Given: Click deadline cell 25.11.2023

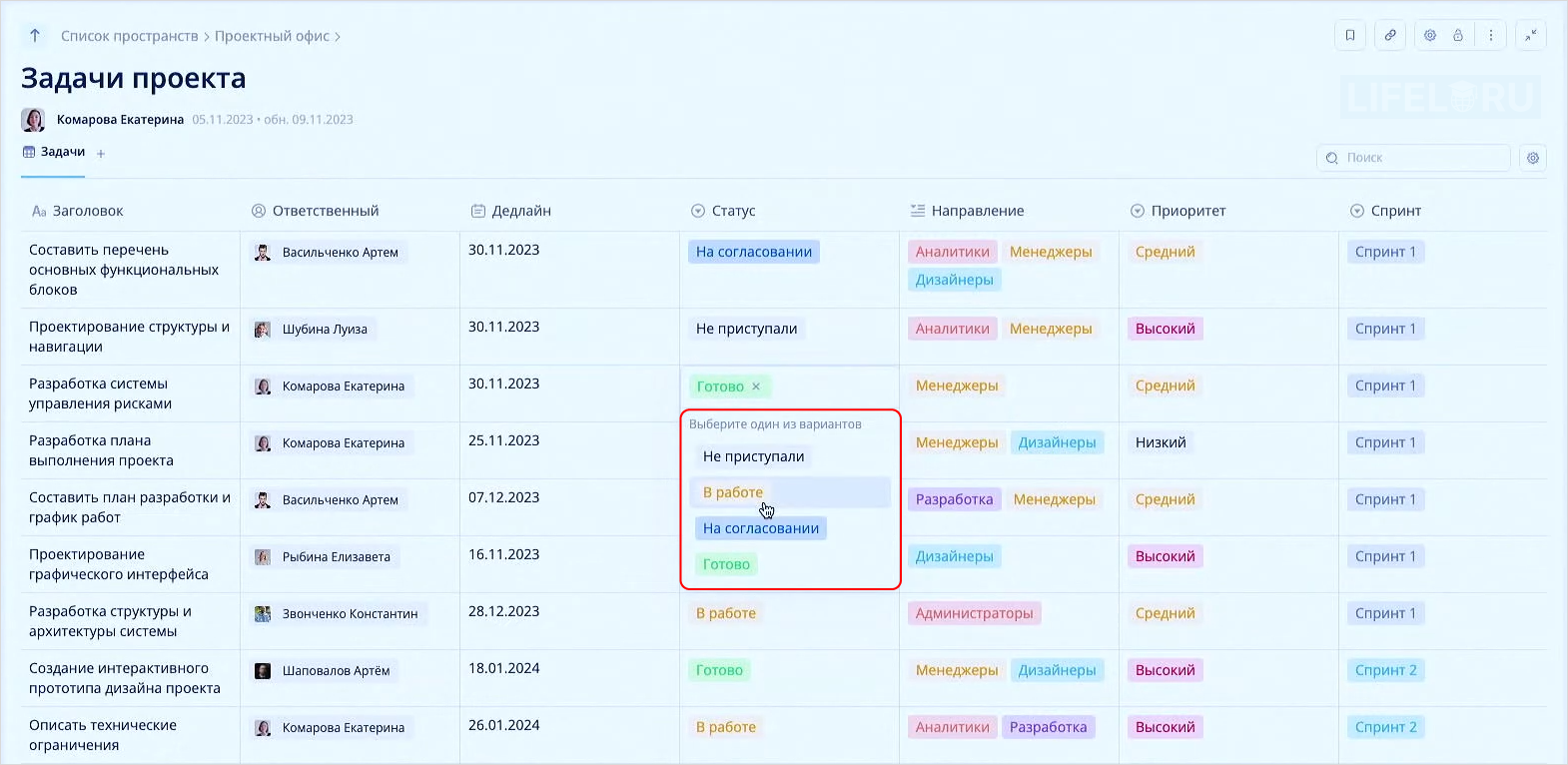Looking at the screenshot, I should click(503, 440).
